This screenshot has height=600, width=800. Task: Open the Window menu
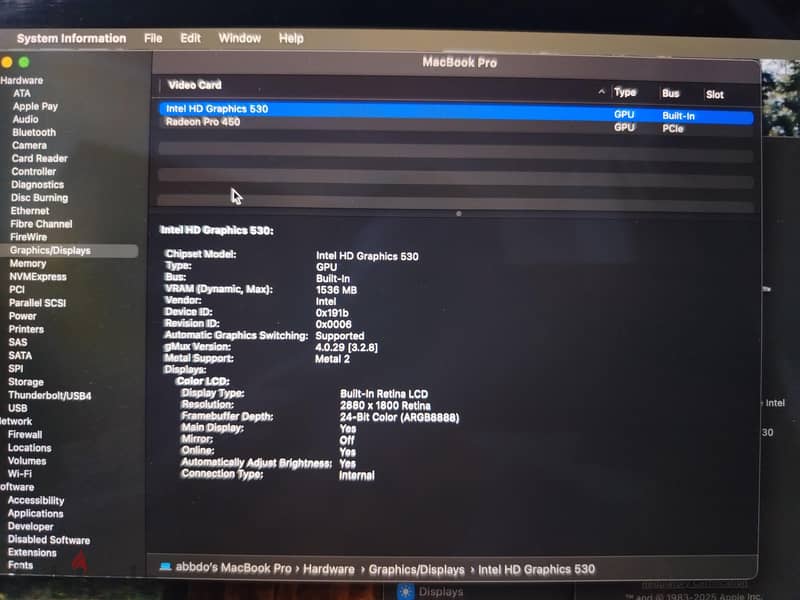click(239, 38)
